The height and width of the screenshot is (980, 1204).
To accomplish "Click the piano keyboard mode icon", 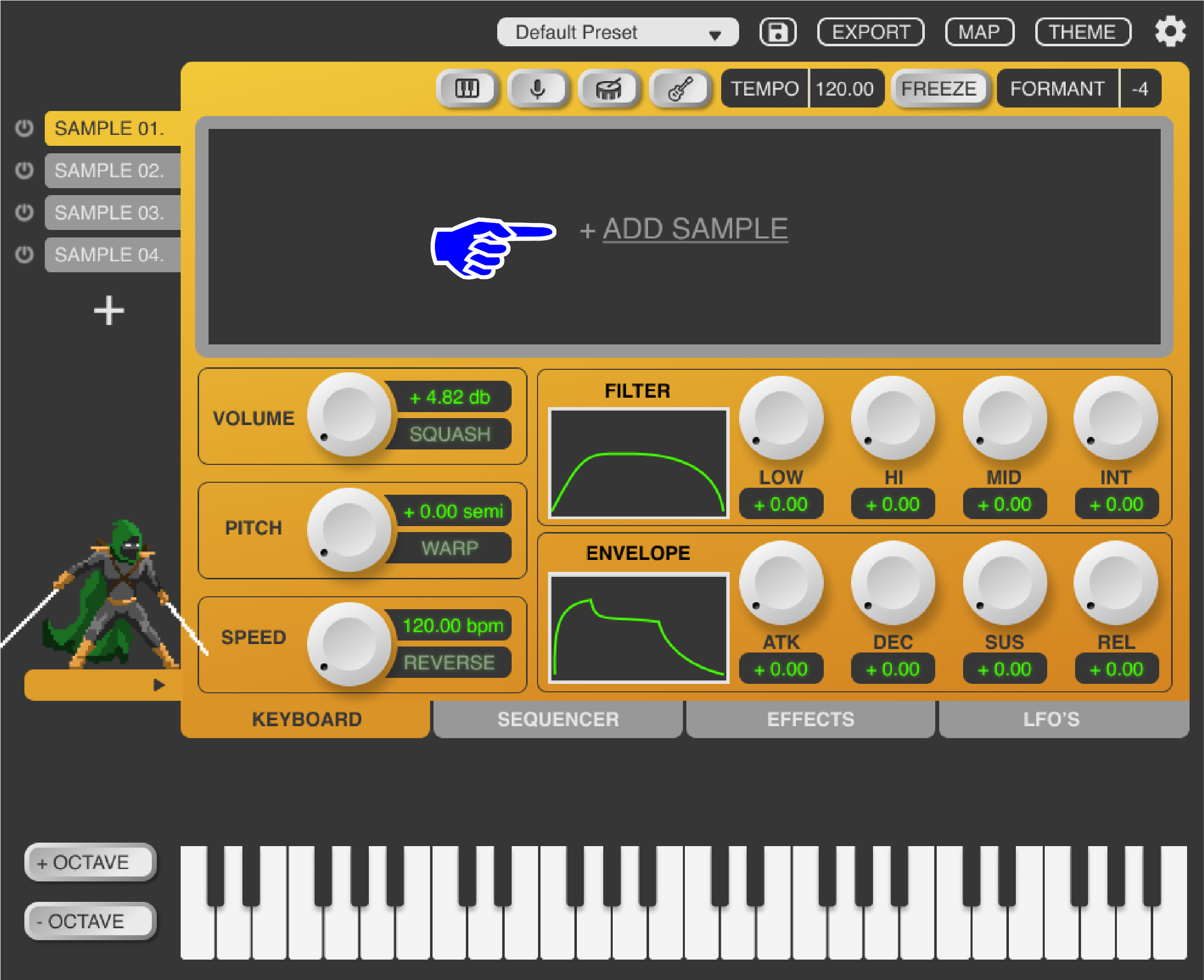I will point(467,89).
